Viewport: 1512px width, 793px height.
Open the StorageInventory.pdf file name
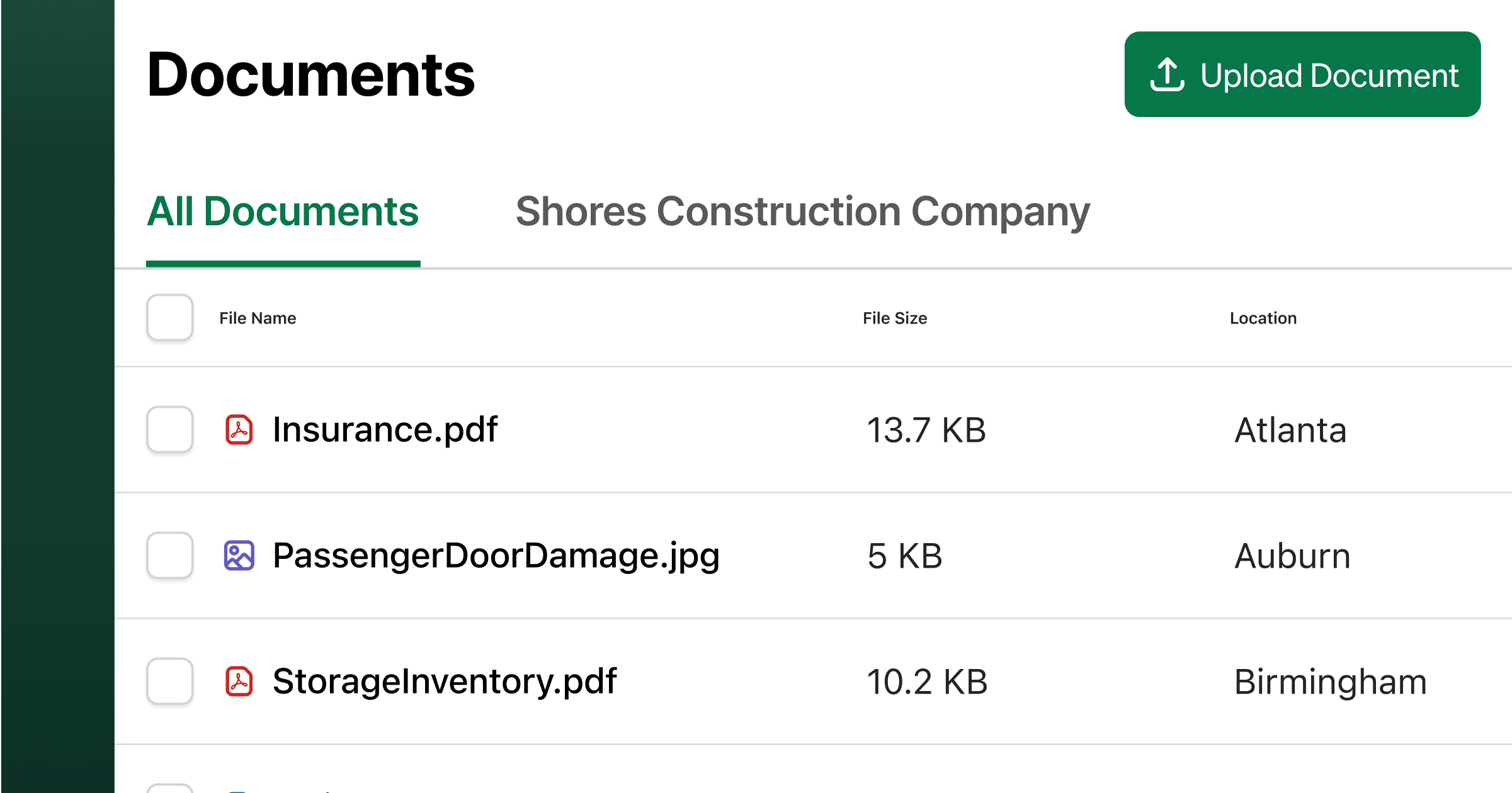click(x=445, y=682)
